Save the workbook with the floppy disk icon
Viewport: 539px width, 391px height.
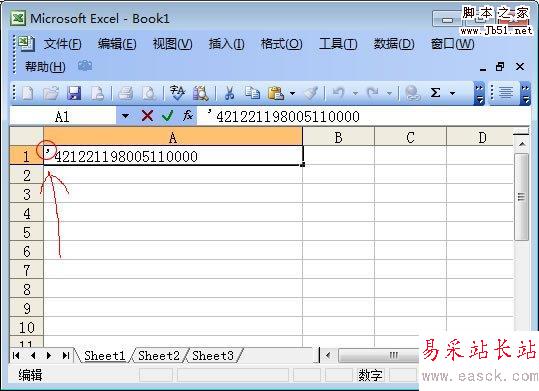(x=74, y=93)
